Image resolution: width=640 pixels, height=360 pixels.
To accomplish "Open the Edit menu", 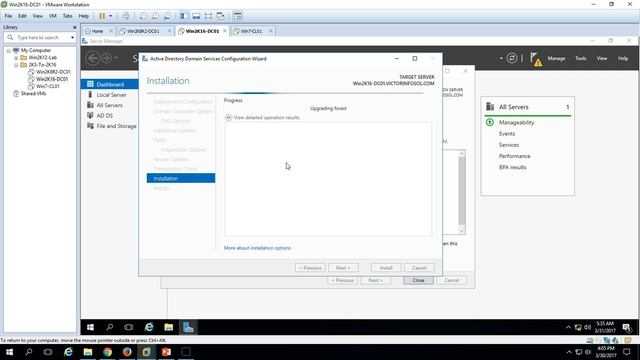I will (22, 16).
